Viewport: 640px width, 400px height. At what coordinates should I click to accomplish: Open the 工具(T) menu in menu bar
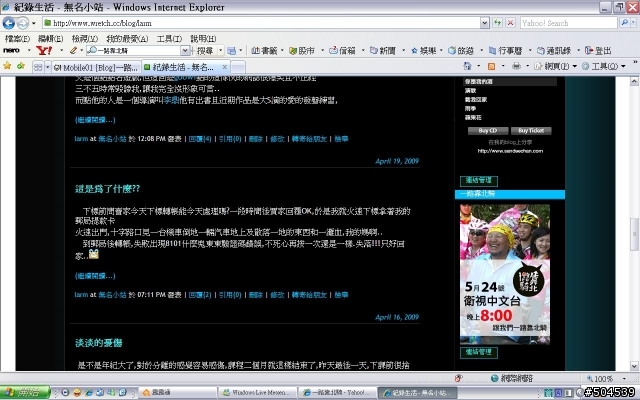coord(169,39)
